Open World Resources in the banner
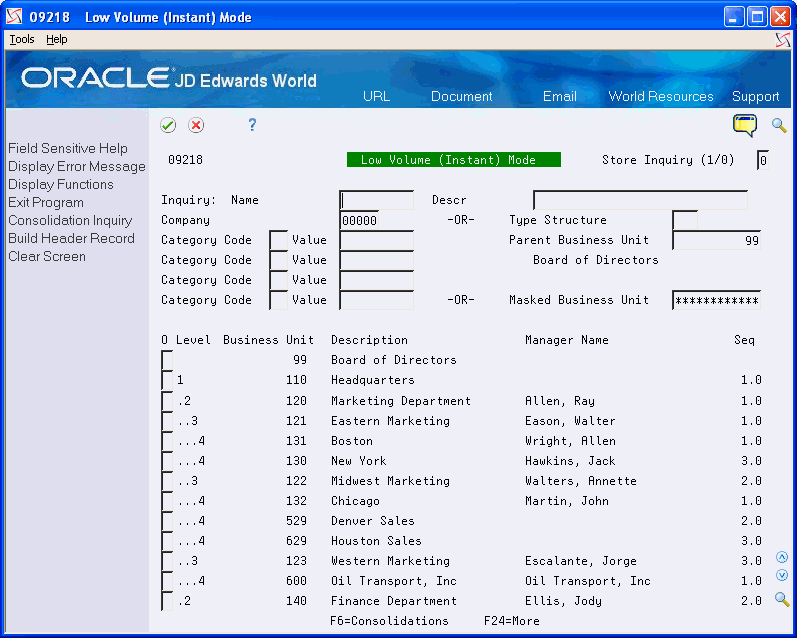797x638 pixels. tap(661, 97)
